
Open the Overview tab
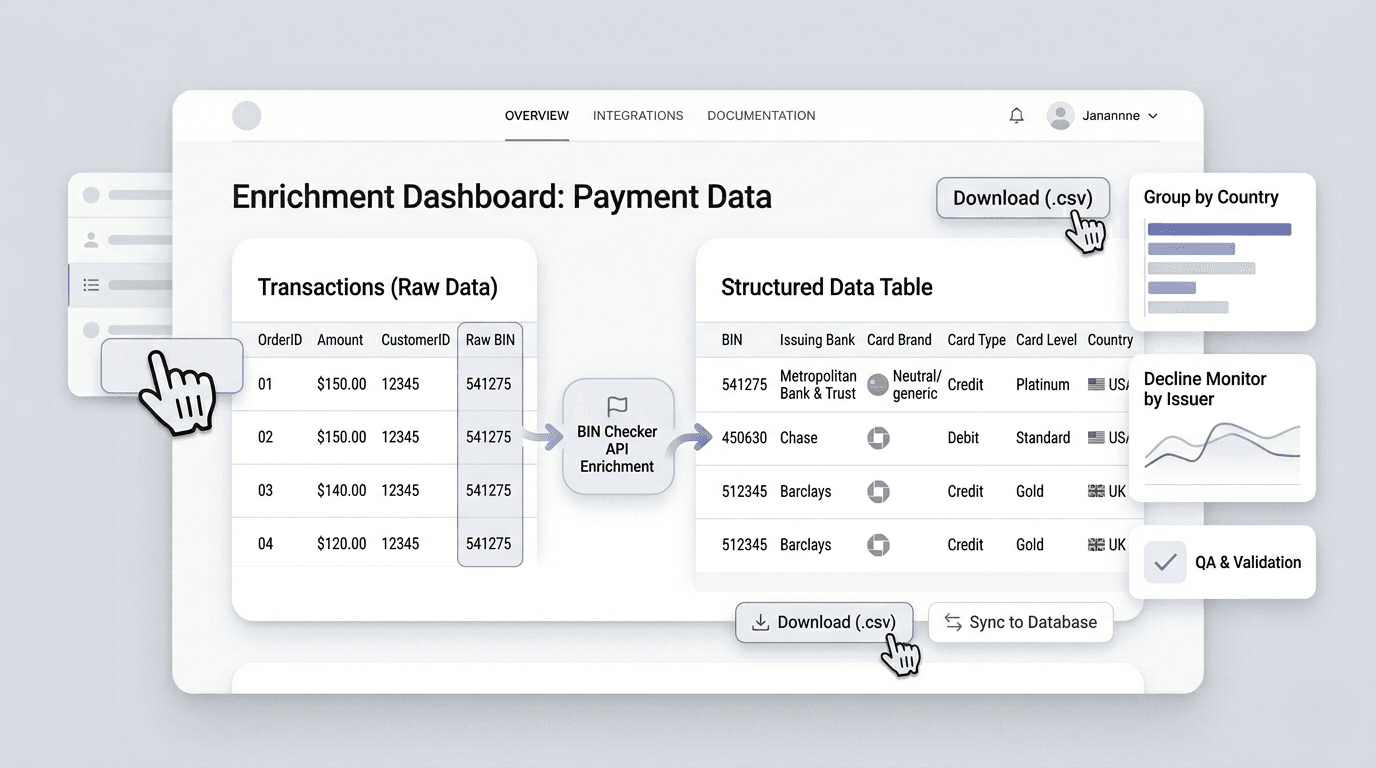coord(537,116)
